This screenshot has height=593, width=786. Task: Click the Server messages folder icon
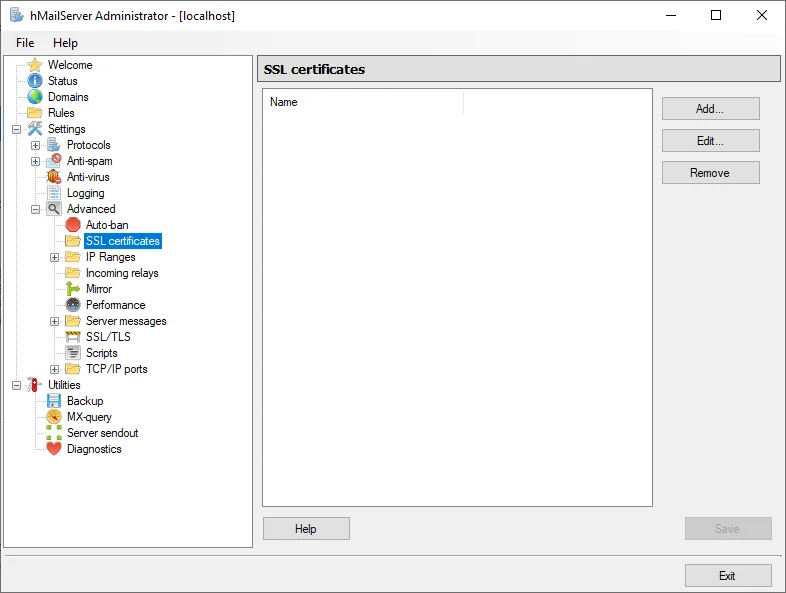click(73, 321)
